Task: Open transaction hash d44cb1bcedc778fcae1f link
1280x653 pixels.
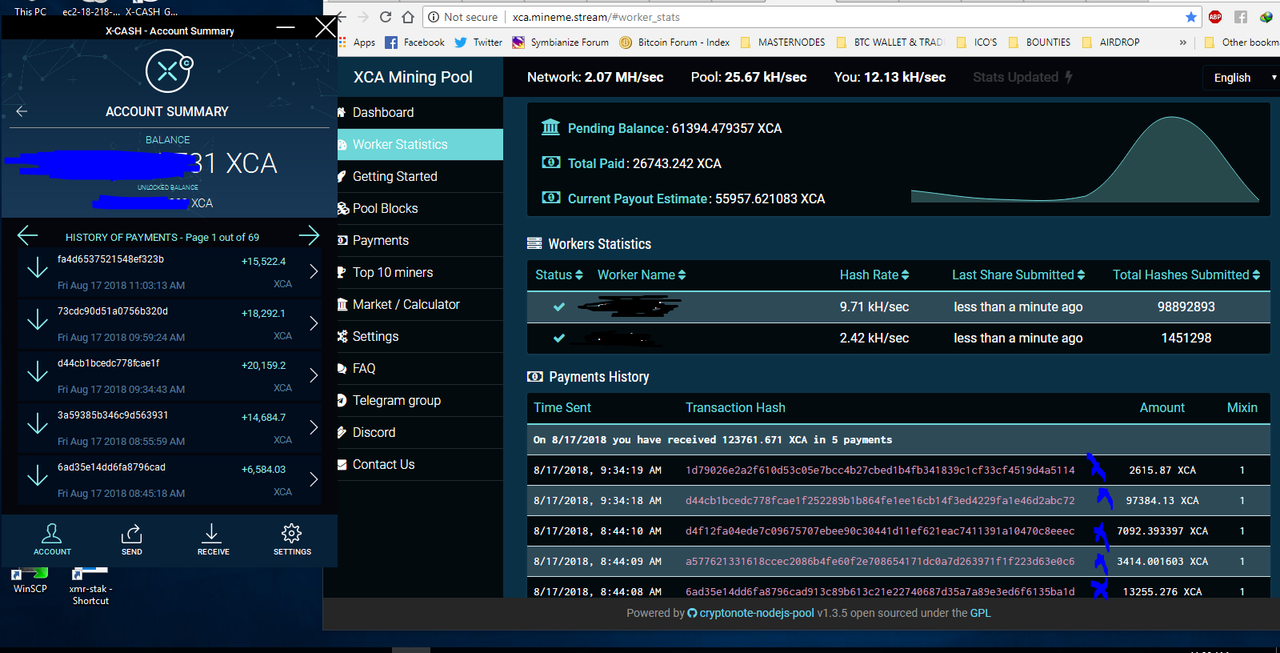Action: point(880,500)
